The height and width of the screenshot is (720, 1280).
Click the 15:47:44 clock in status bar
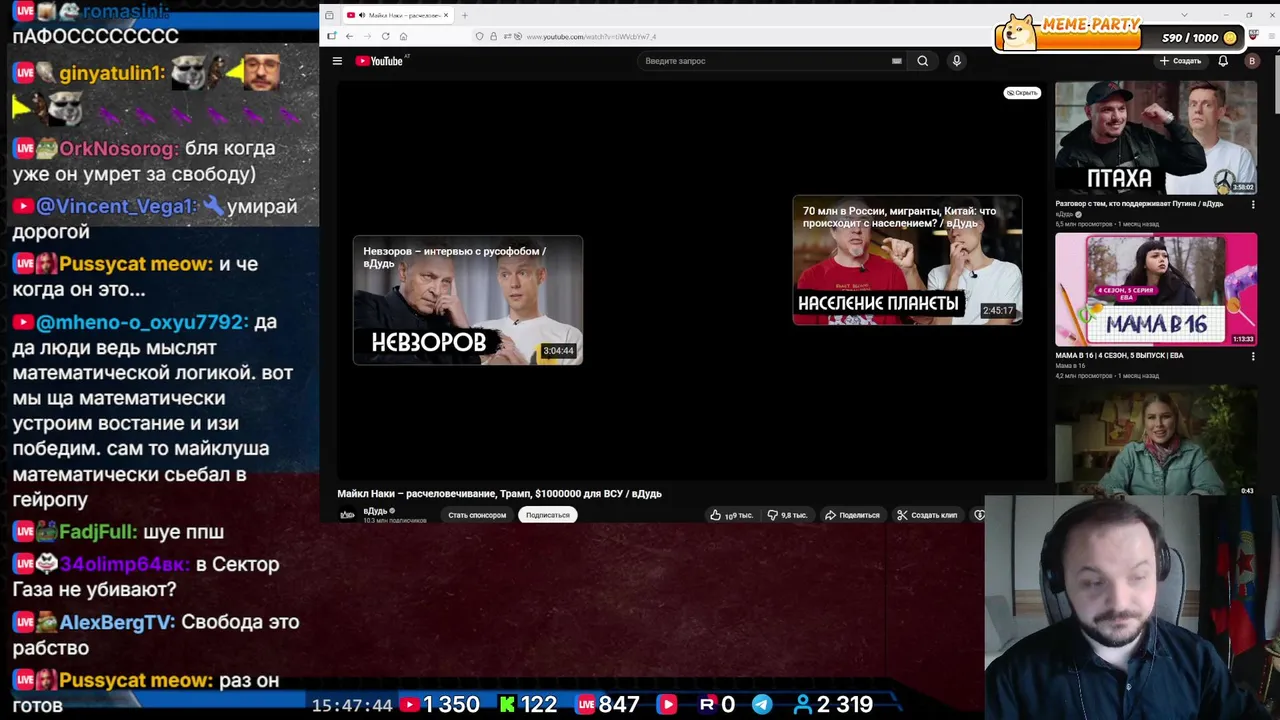(x=352, y=705)
